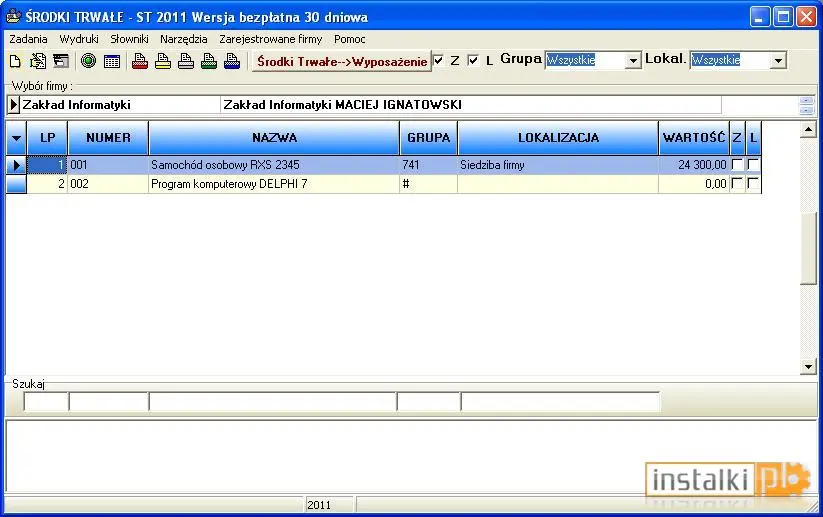Click the vertical scrollbar down arrow
Screen dimensions: 823x517
[808, 366]
